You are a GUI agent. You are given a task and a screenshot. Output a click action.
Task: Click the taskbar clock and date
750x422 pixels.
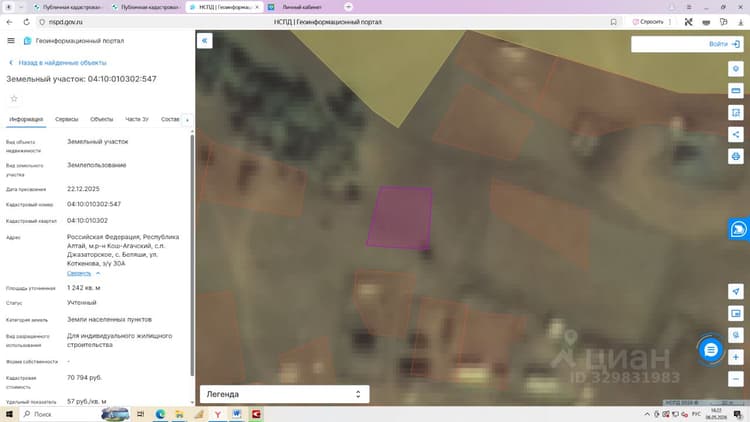(x=716, y=414)
